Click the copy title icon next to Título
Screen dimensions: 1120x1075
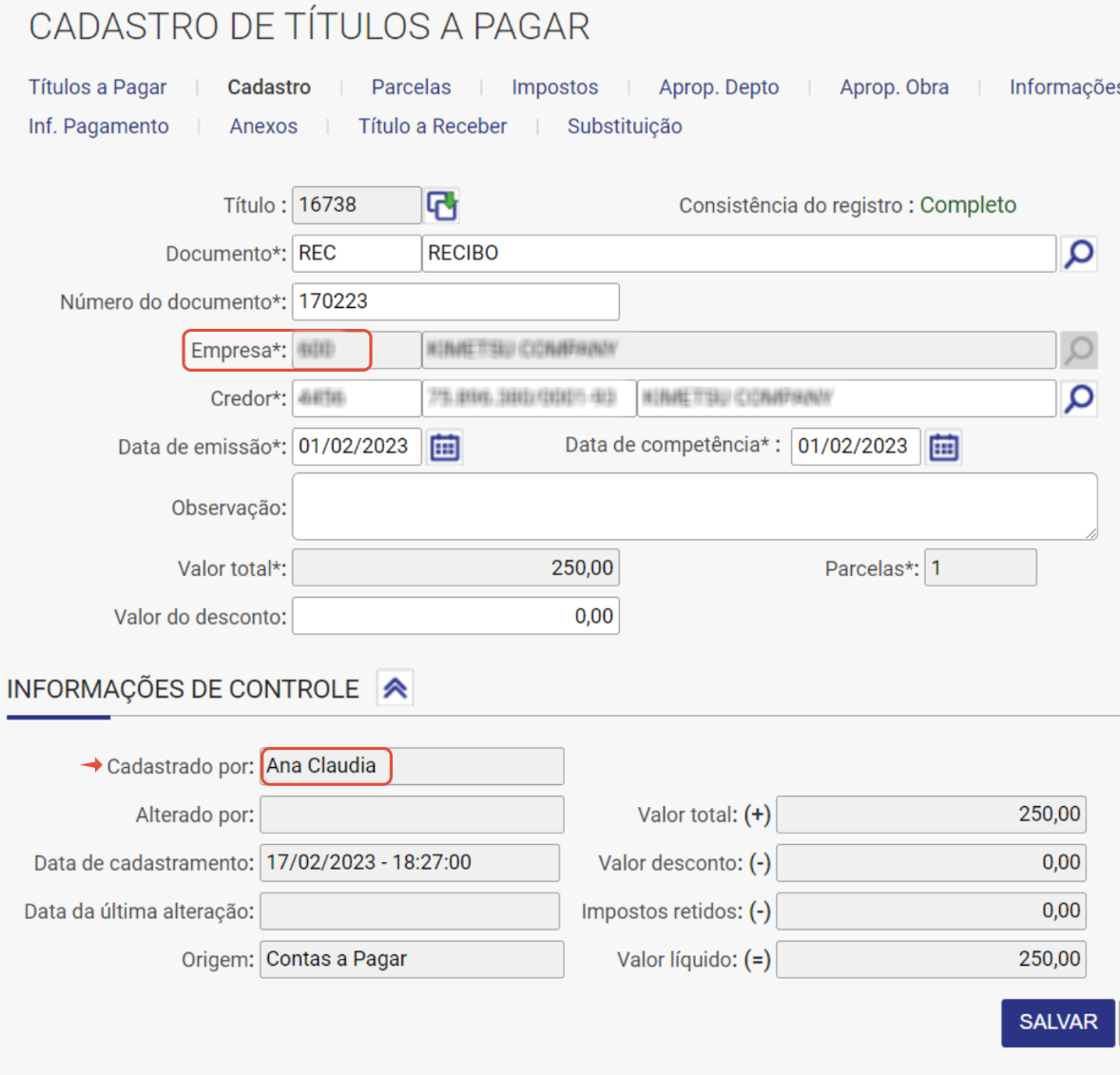point(442,205)
